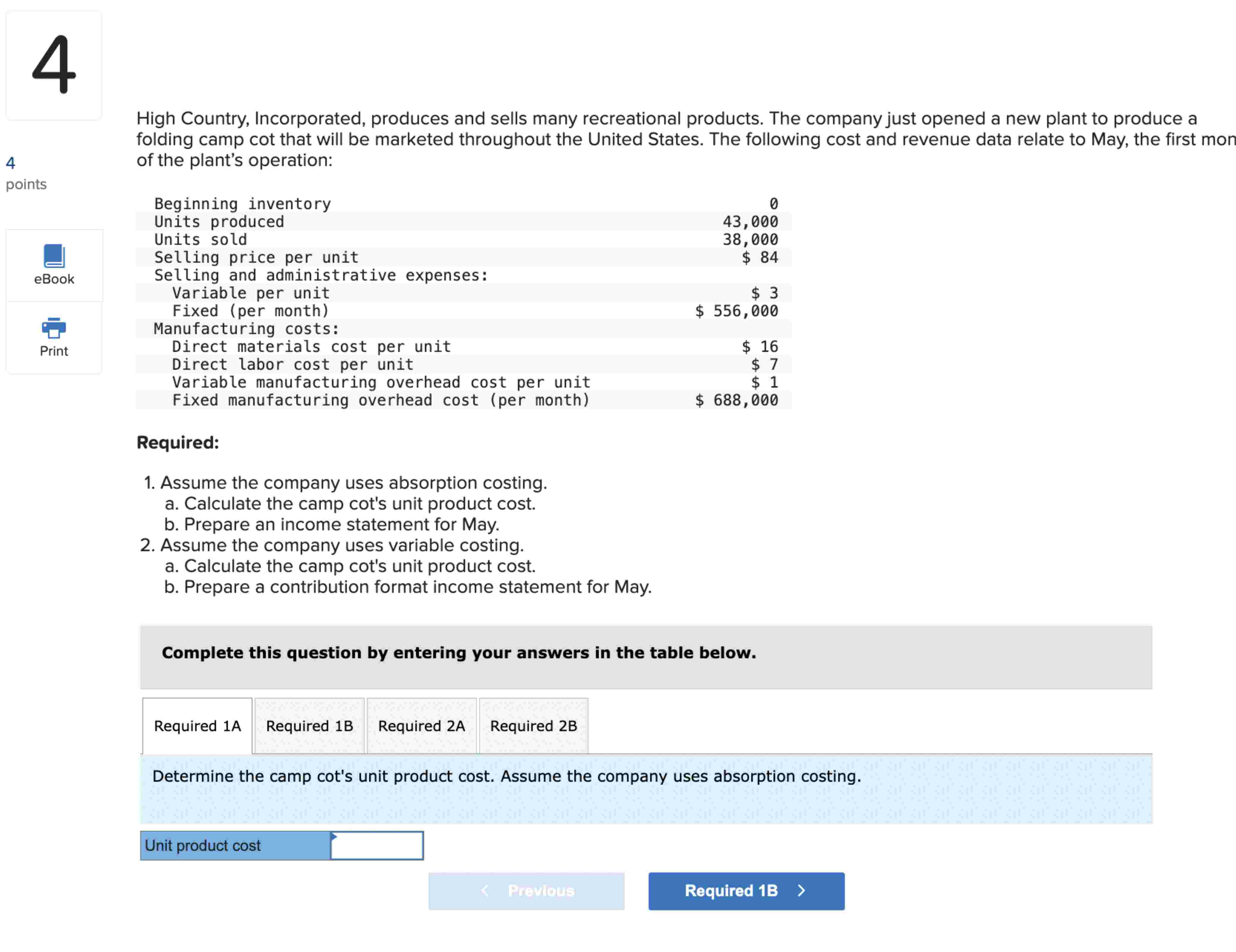Click the left chevron on Previous button
This screenshot has height=952, width=1236.
(484, 890)
